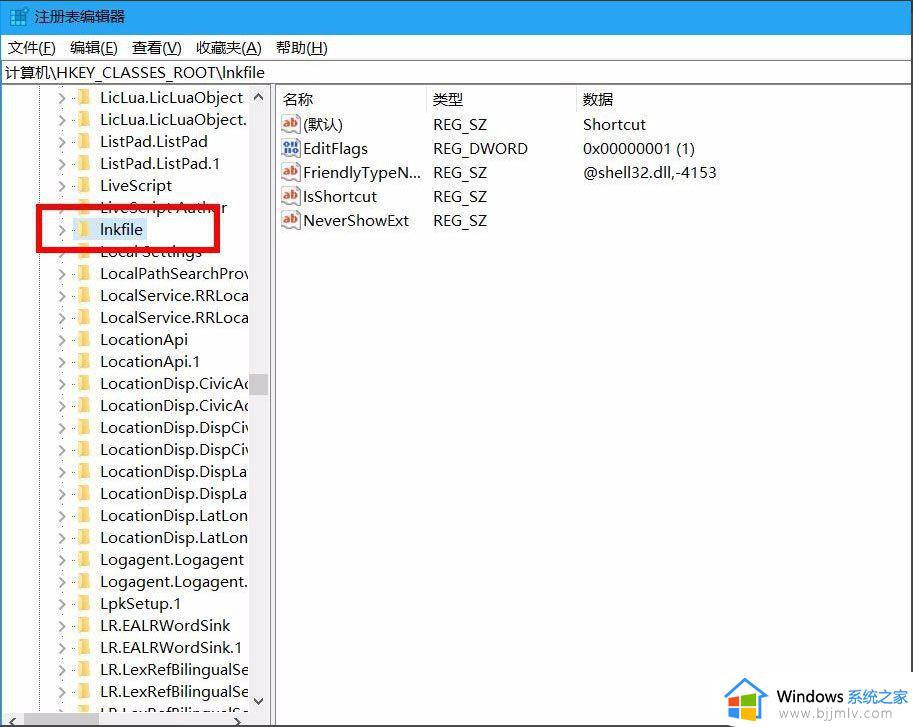The height and width of the screenshot is (727, 913).
Task: Select the lnkfile key name
Action: [x=121, y=229]
